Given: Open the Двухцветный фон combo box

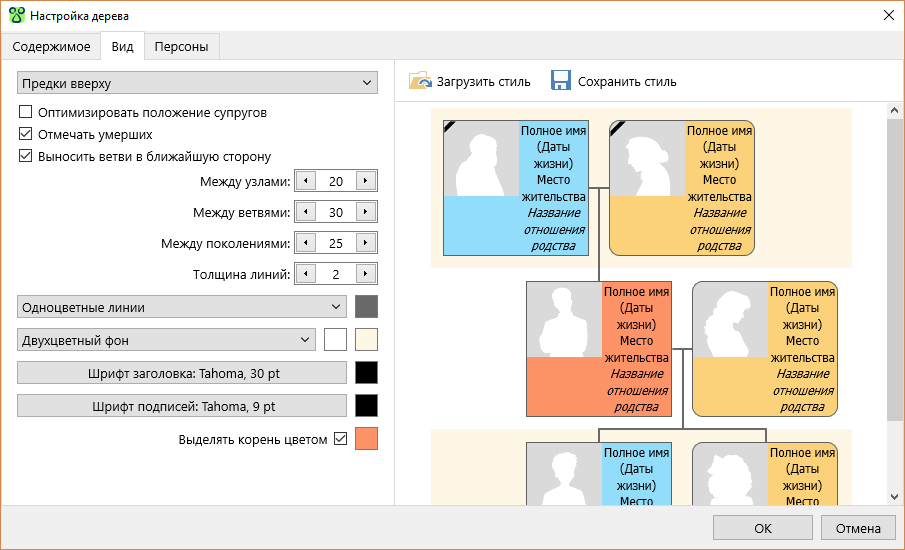Looking at the screenshot, I should (x=166, y=340).
